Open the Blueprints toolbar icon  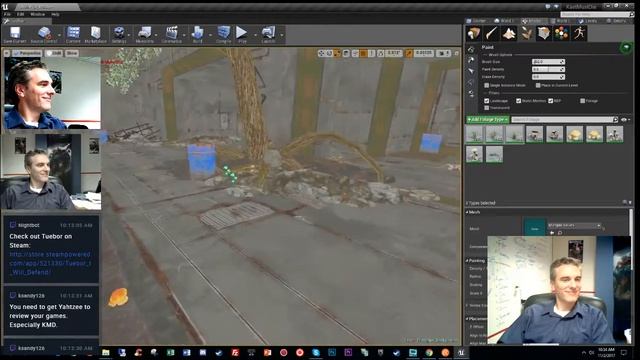144,33
